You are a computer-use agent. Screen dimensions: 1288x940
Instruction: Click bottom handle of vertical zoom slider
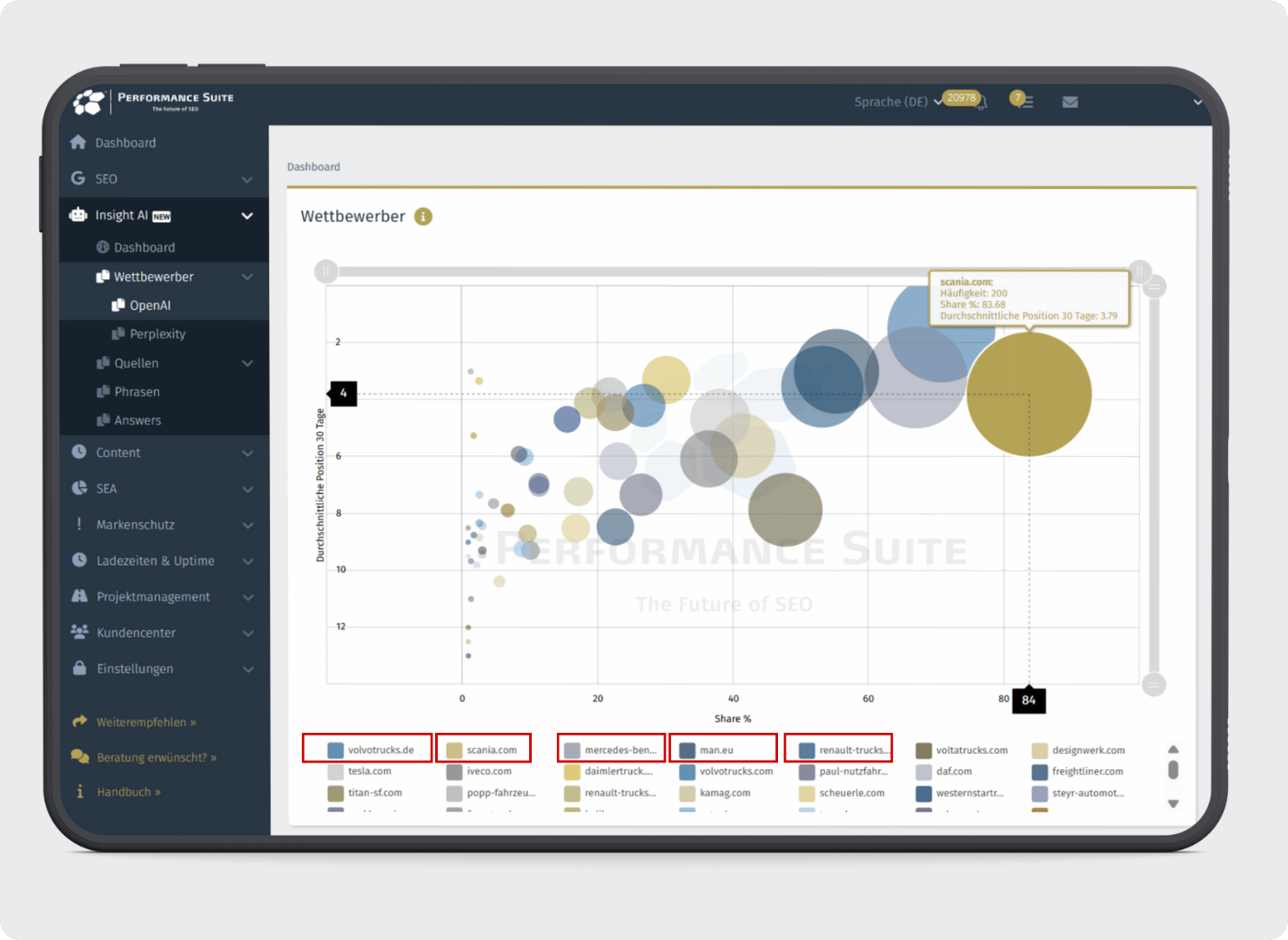1154,685
